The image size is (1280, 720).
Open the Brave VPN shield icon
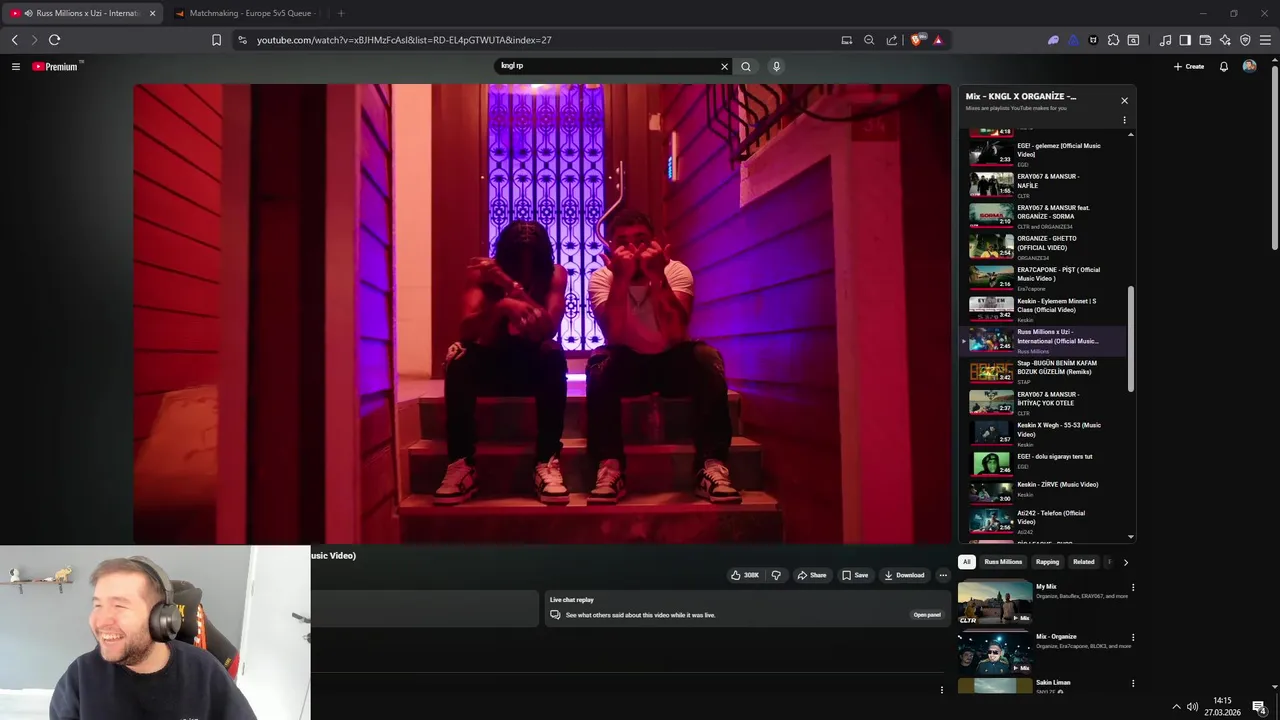point(1245,40)
